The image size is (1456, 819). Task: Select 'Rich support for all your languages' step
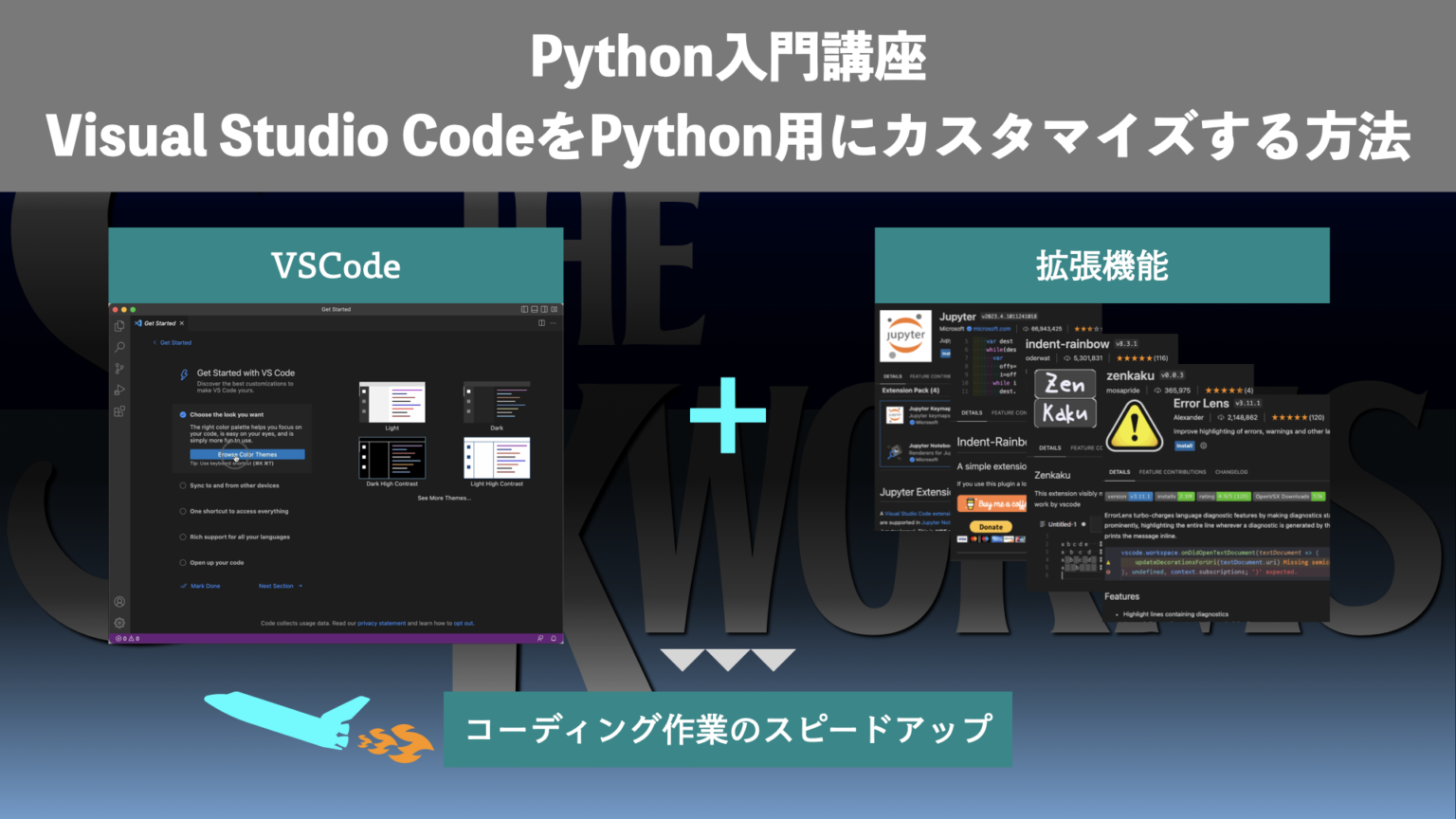[239, 537]
